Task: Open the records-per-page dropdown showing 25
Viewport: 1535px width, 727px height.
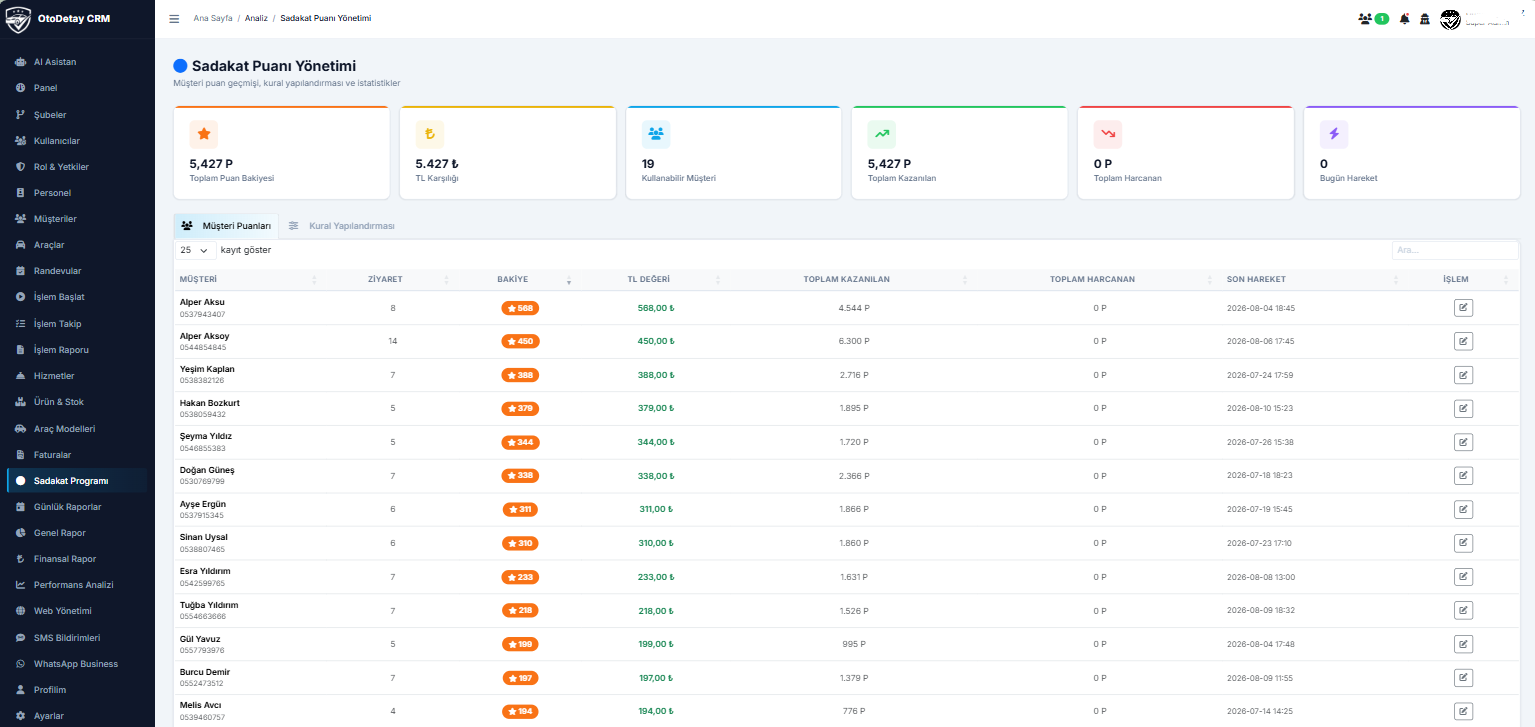Action: pos(195,250)
